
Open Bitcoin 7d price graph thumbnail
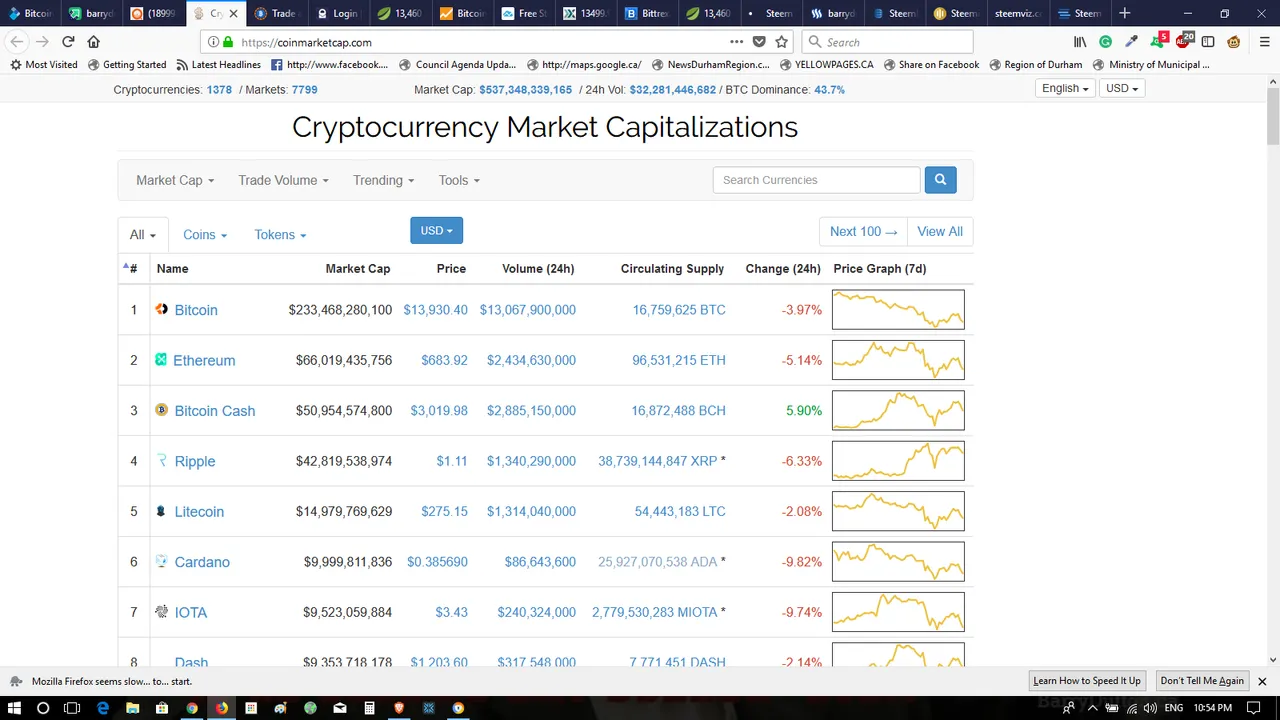point(898,310)
